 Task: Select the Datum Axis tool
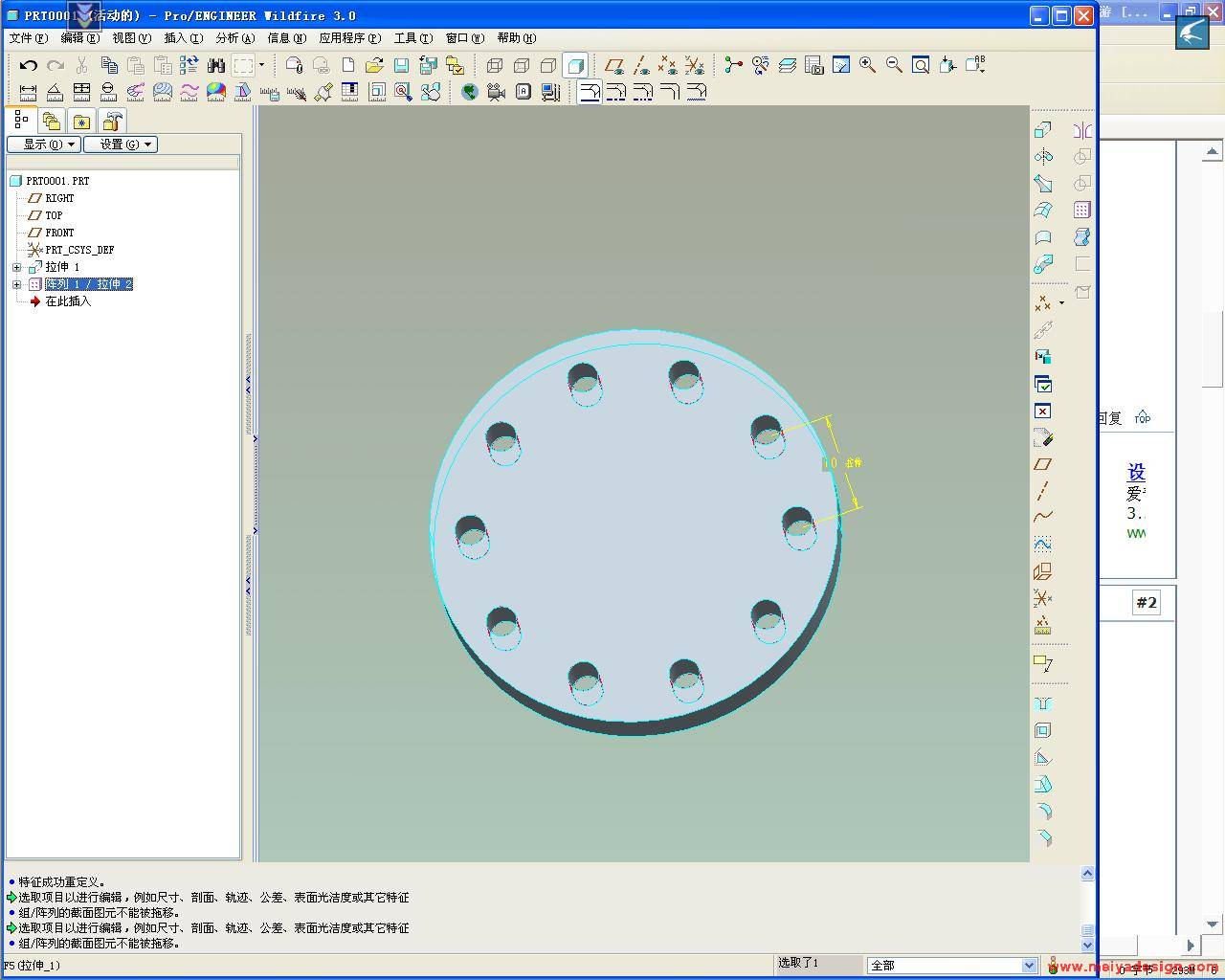[1043, 491]
